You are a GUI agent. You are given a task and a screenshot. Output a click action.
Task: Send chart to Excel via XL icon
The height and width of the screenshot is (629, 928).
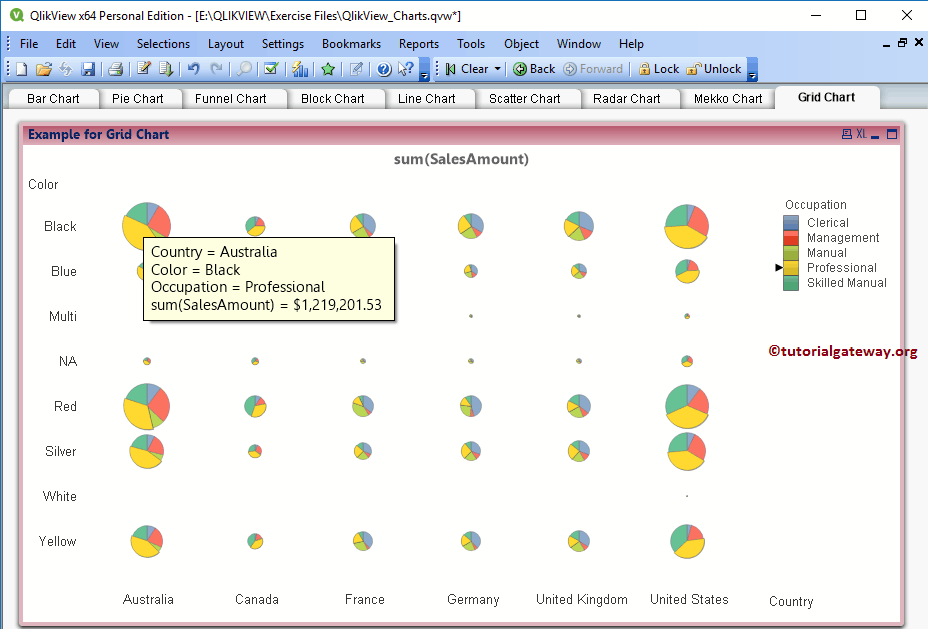pos(861,133)
